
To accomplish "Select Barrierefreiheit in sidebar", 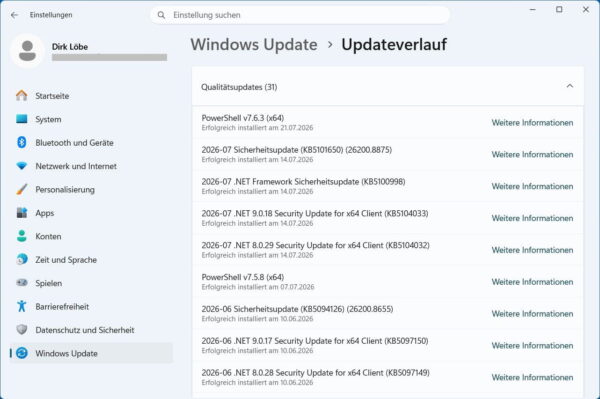I will pos(91,306).
